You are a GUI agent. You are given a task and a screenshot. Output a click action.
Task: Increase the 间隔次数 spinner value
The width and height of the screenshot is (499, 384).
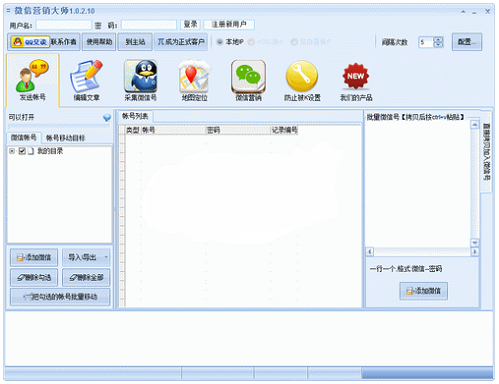click(439, 39)
